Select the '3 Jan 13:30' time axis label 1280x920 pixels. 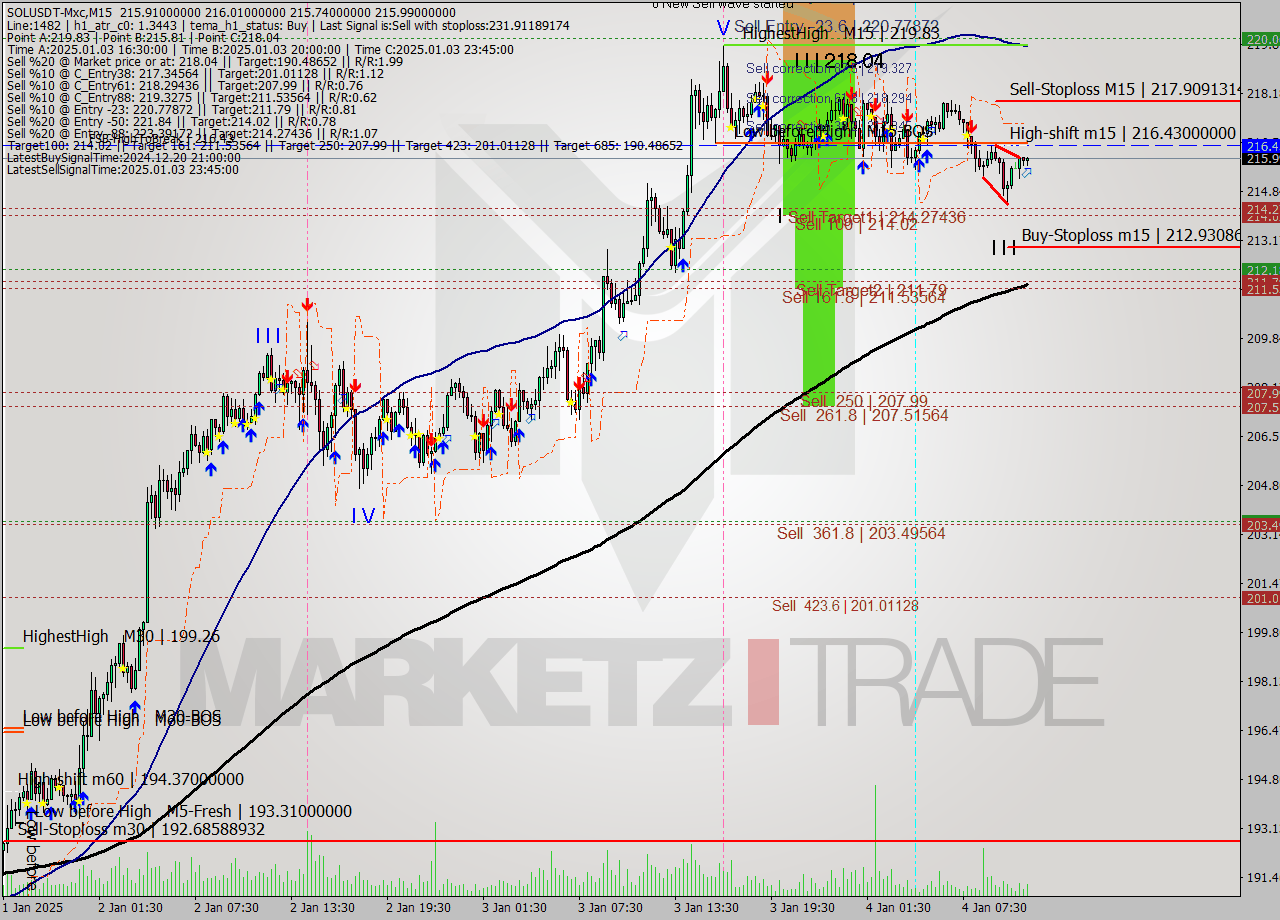[x=707, y=908]
